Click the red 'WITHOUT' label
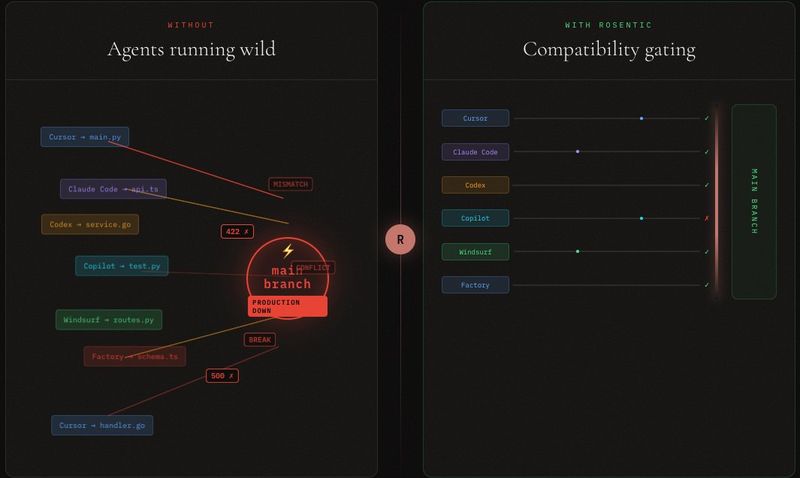The image size is (800, 478). (191, 25)
